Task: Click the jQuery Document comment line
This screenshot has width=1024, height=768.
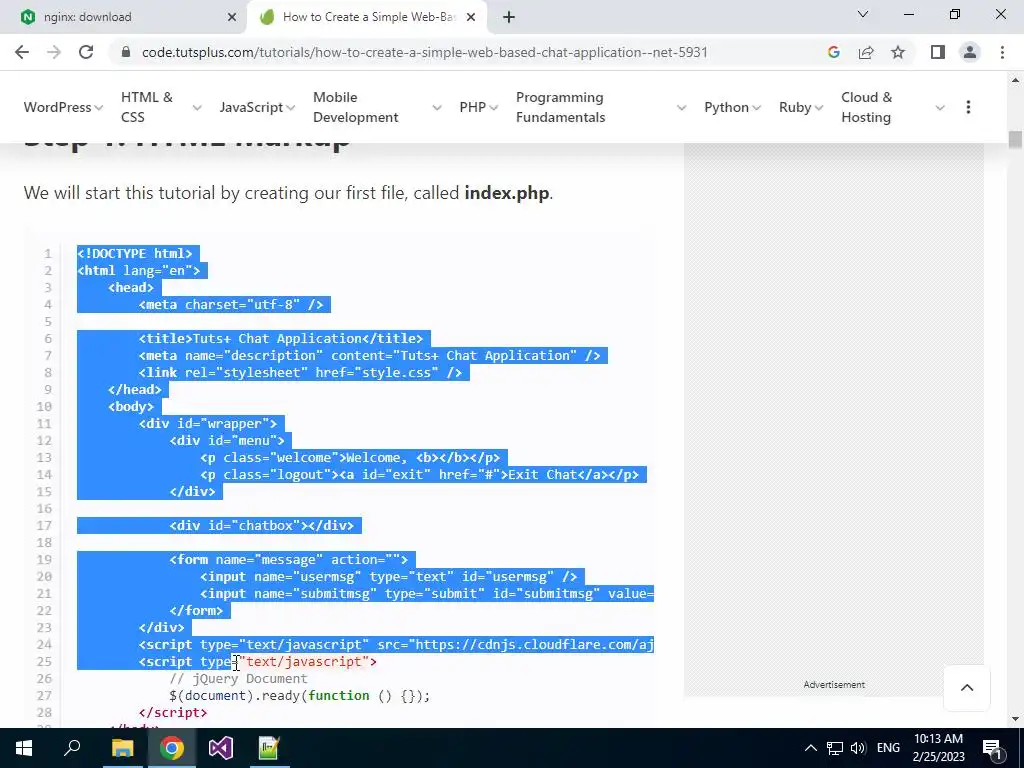Action: click(x=238, y=679)
